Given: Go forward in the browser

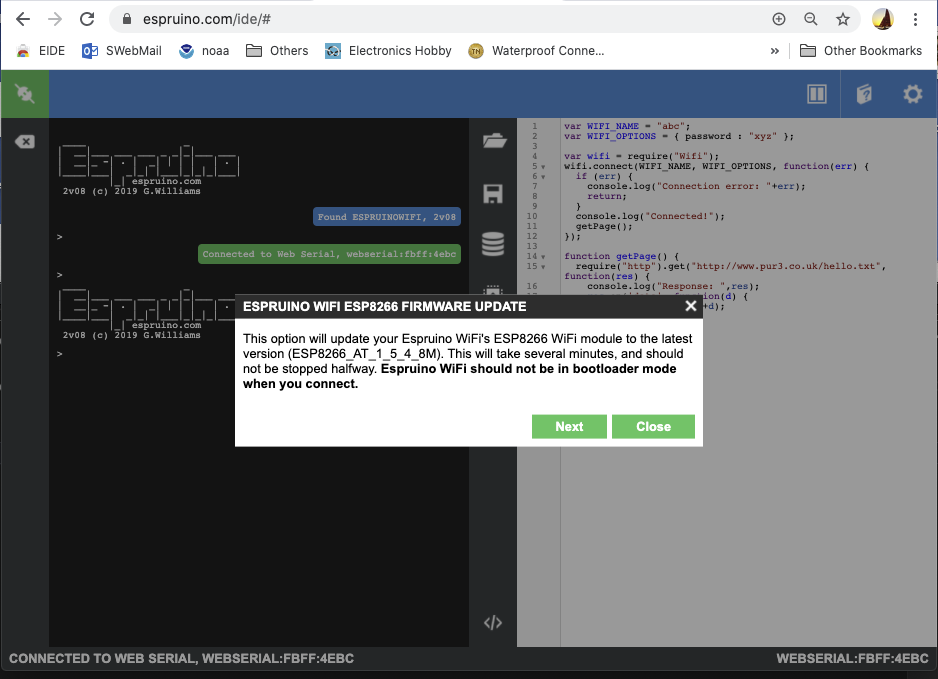Looking at the screenshot, I should click(55, 19).
